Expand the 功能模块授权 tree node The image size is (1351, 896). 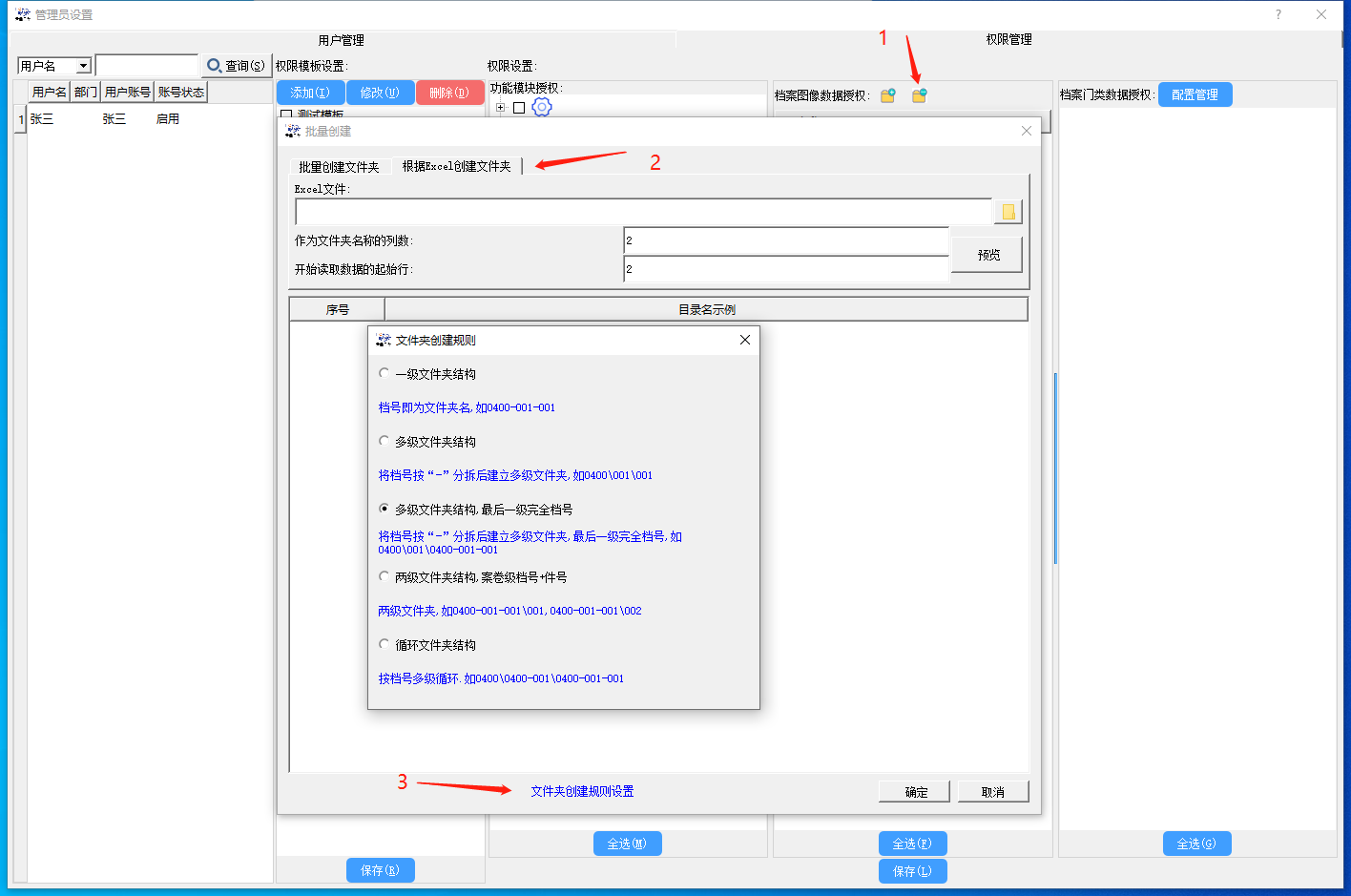pyautogui.click(x=500, y=108)
